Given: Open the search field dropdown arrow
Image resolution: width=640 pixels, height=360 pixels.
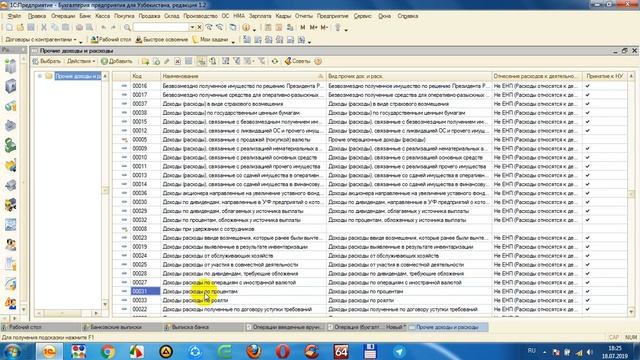Looking at the screenshot, I should tap(192, 27).
